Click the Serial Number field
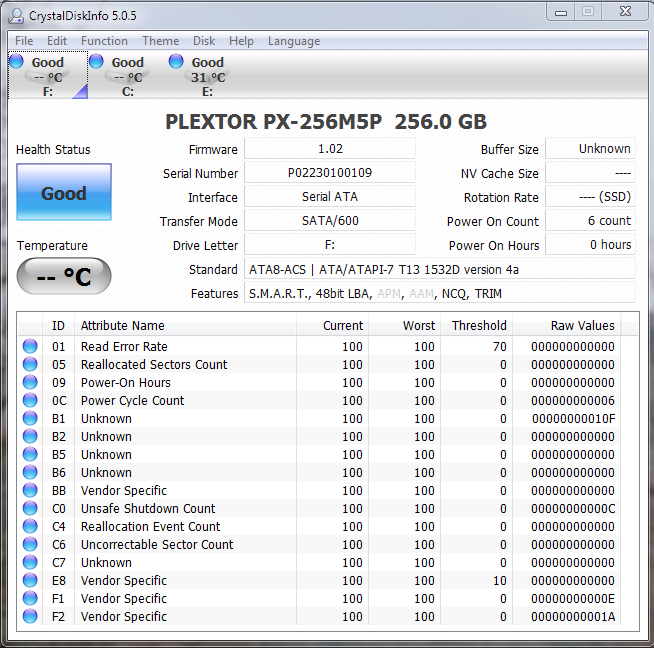 (329, 173)
